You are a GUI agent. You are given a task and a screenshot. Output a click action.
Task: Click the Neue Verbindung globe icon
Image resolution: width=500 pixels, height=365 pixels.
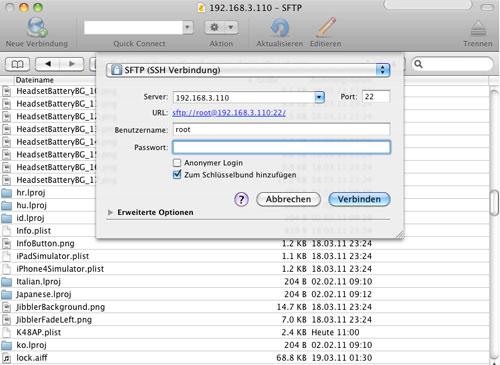click(x=37, y=27)
